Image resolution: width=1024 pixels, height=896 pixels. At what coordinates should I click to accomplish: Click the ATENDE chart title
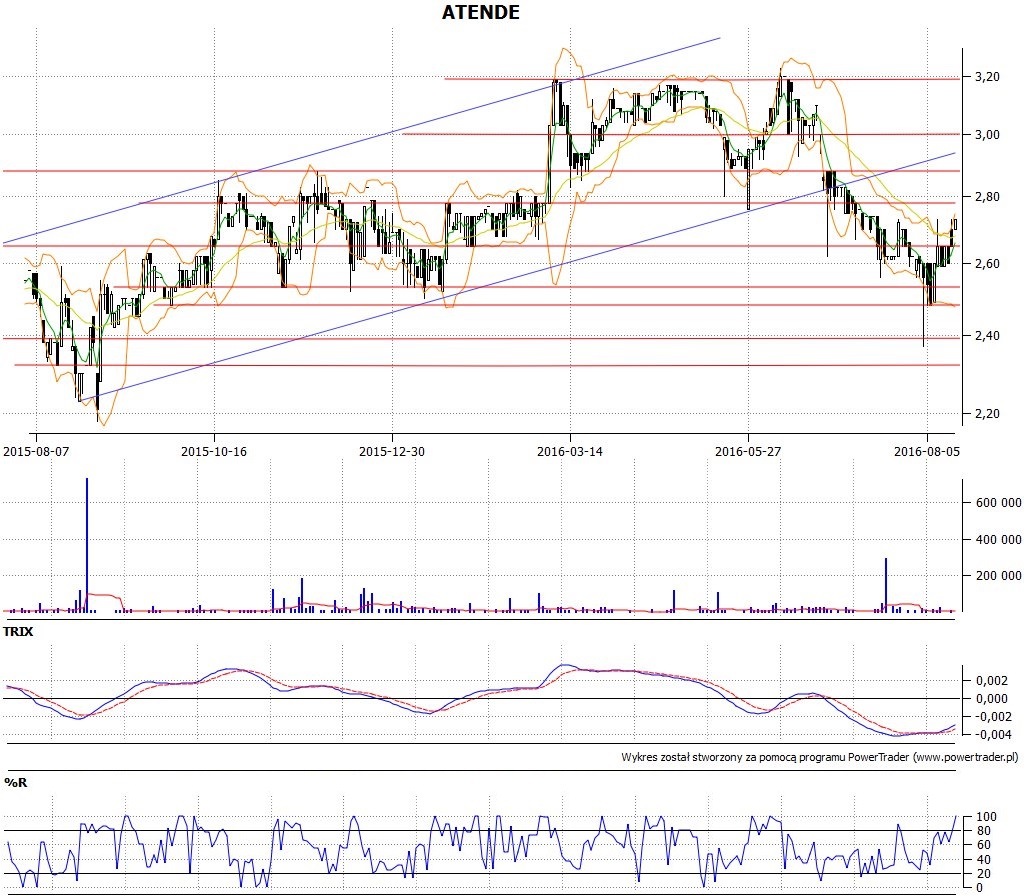481,12
